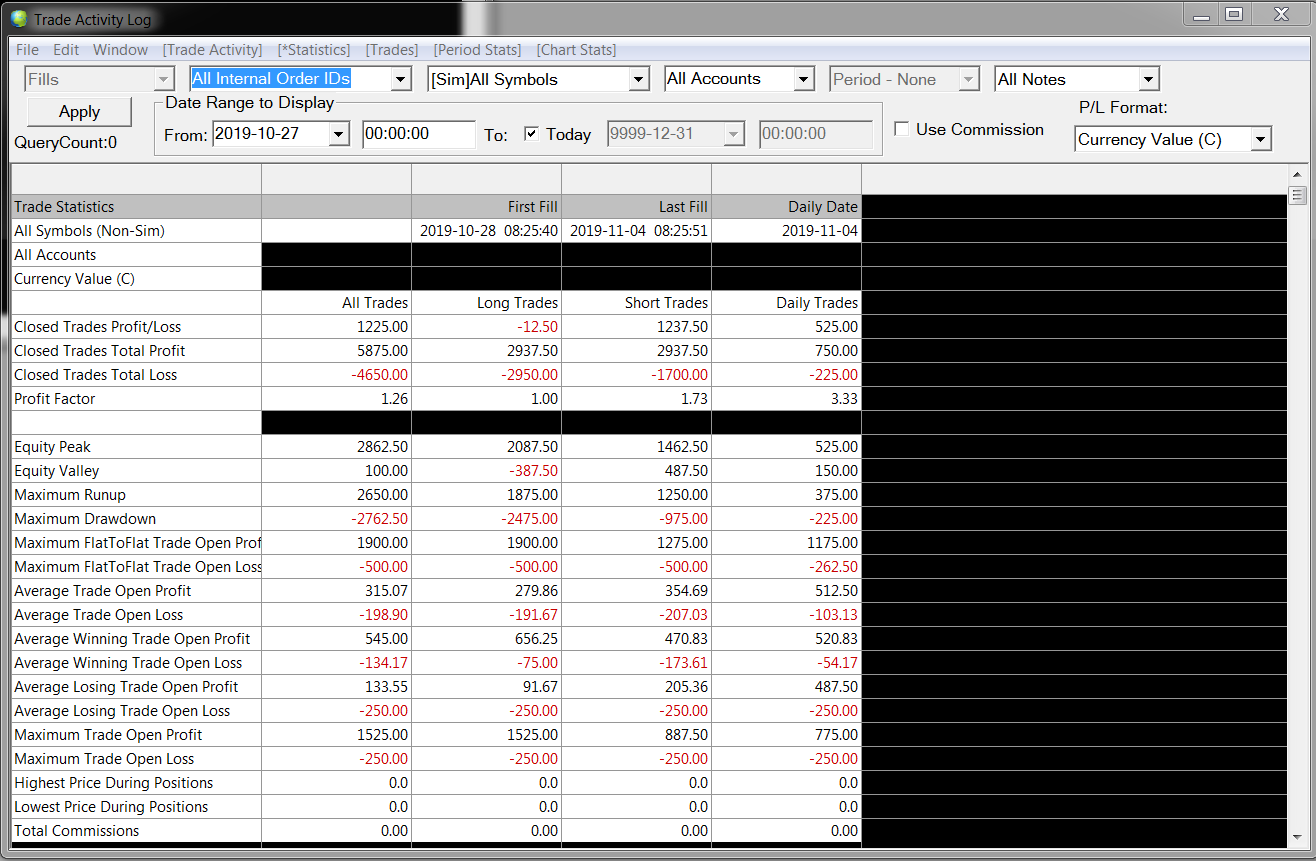Image resolution: width=1316 pixels, height=861 pixels.
Task: Select last fill time 2019-11-04 08:25:51
Action: click(639, 231)
